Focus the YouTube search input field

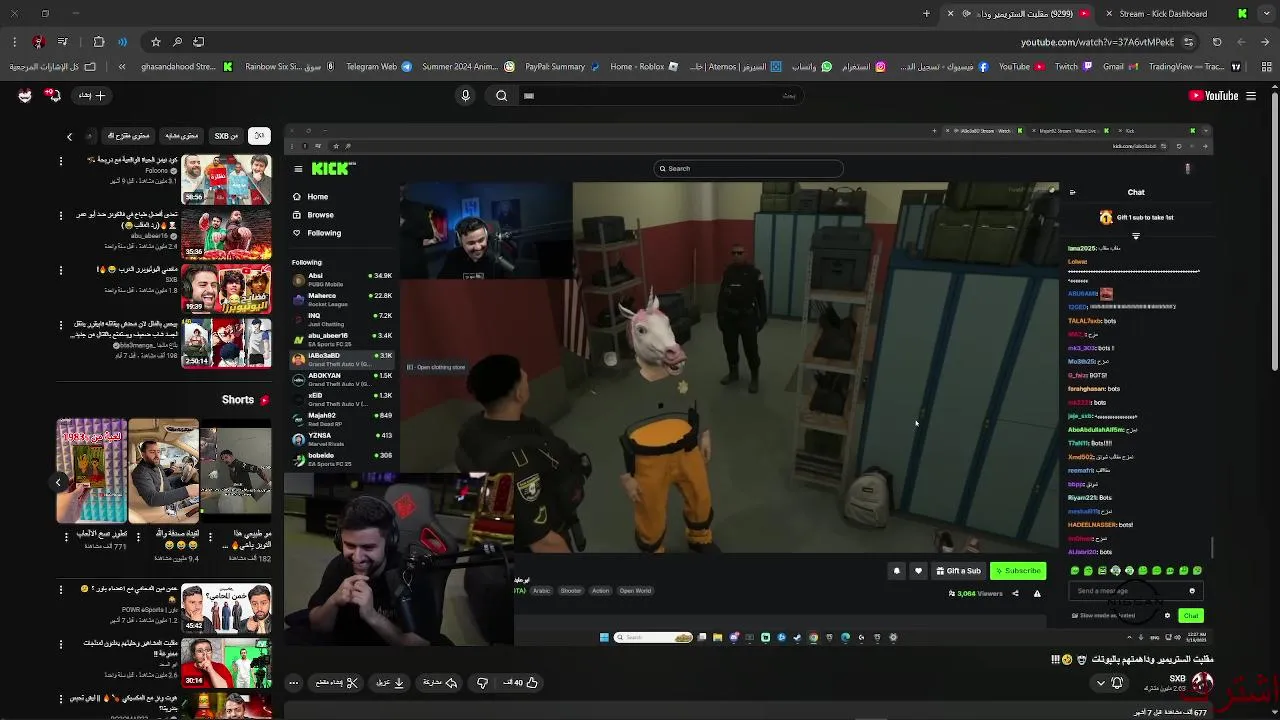pos(660,96)
